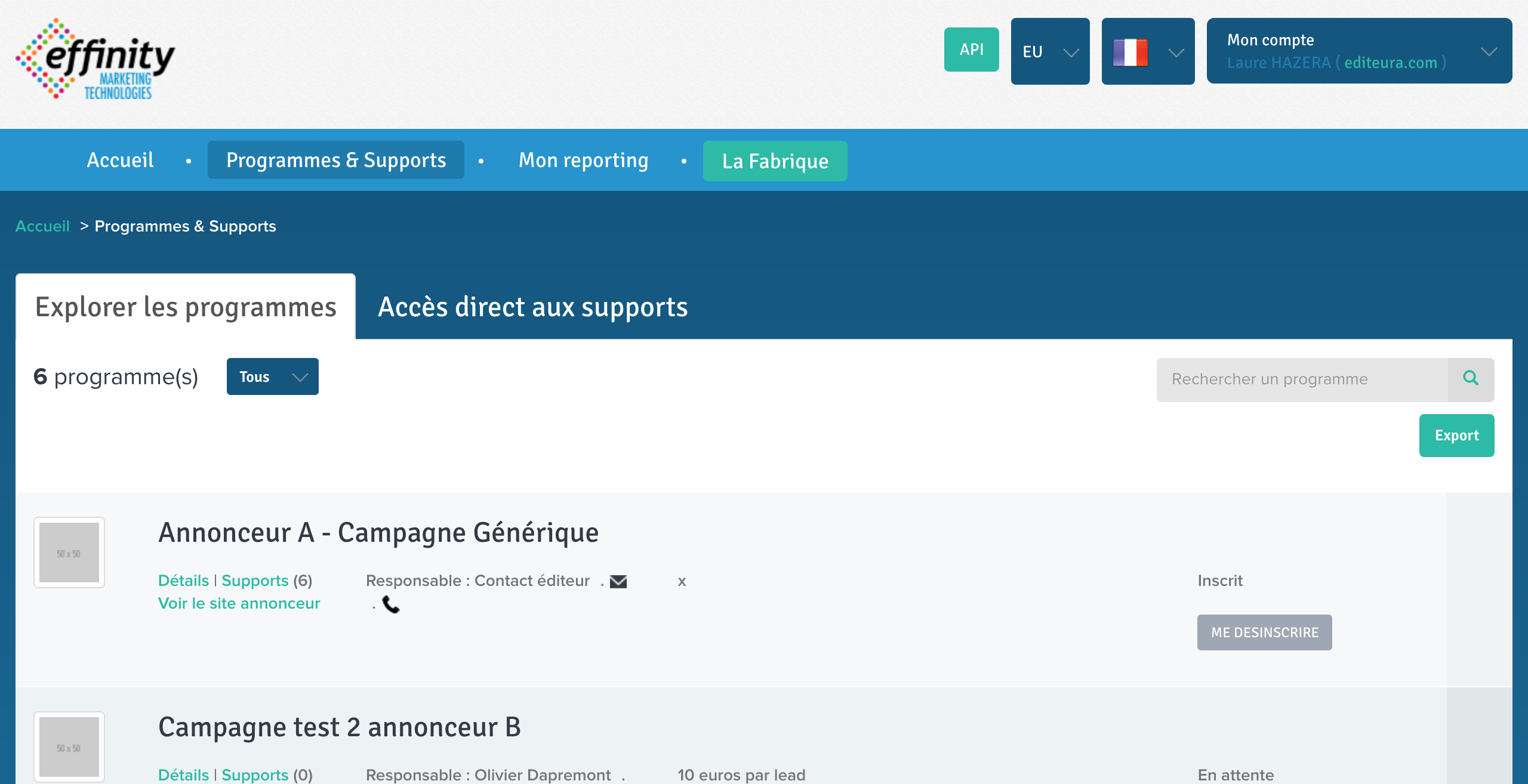The height and width of the screenshot is (784, 1528).
Task: Click the Mon compte dropdown arrow icon
Action: 1489,51
